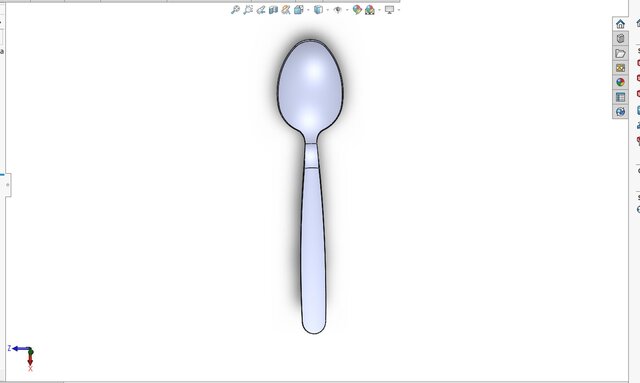
Task: Open the Design Library task pane tab
Action: 620,39
